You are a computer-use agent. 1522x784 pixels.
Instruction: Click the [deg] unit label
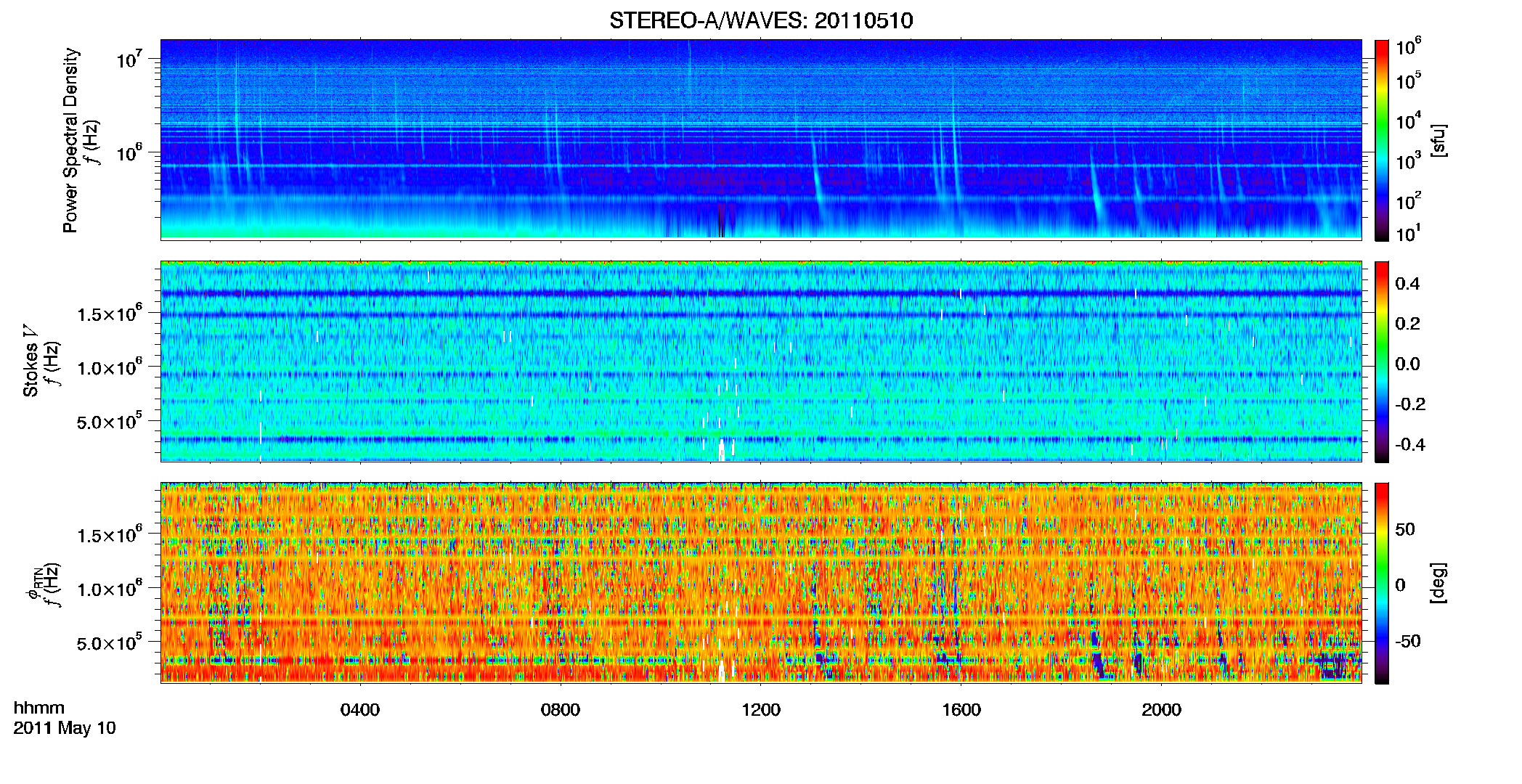tap(1438, 583)
